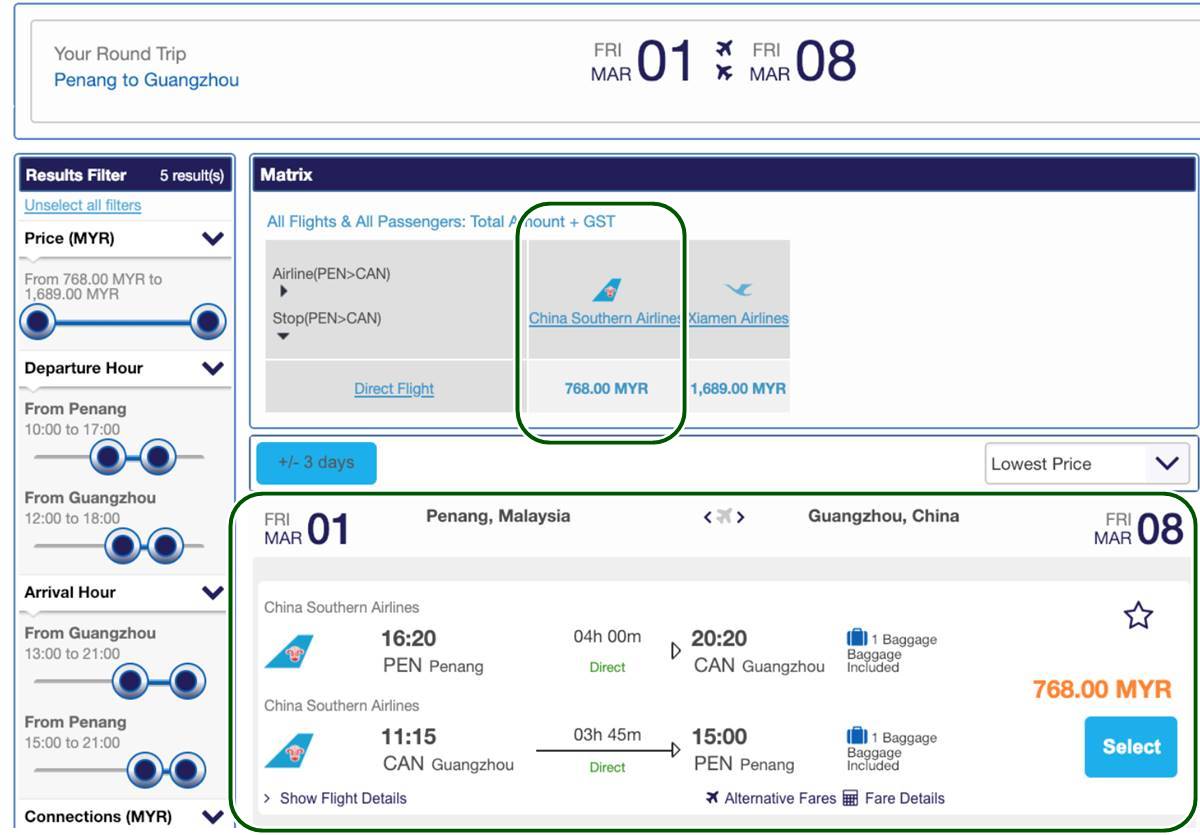This screenshot has width=1200, height=835.
Task: Click Your Round Trip heading
Action: 120,54
